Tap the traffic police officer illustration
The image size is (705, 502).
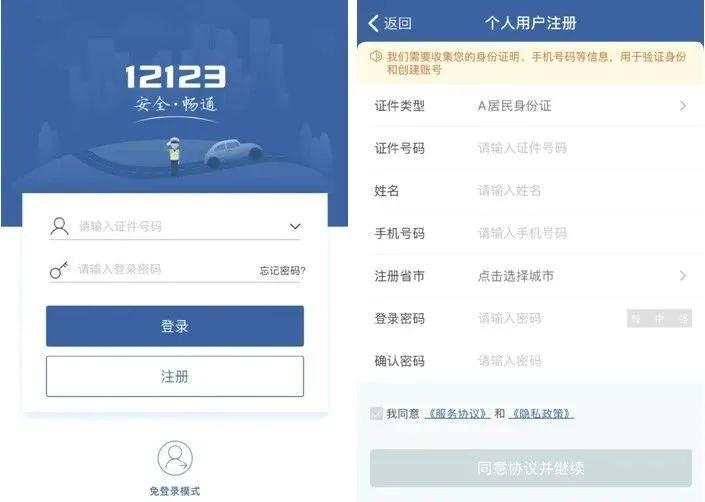(x=174, y=156)
